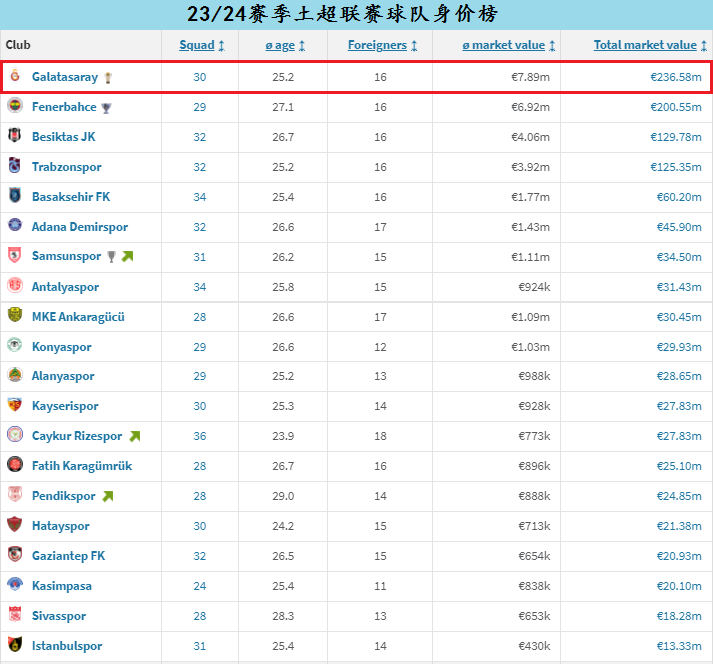Click the Basaksehir FK club crest icon
Image resolution: width=713 pixels, height=664 pixels.
click(15, 195)
